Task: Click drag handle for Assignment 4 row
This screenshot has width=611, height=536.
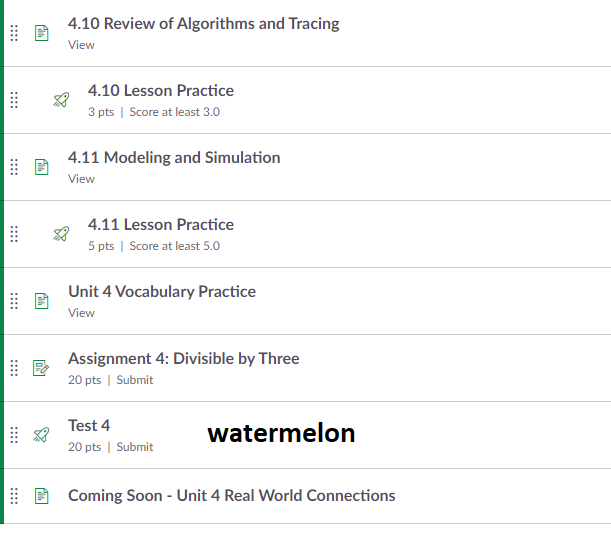Action: click(14, 368)
